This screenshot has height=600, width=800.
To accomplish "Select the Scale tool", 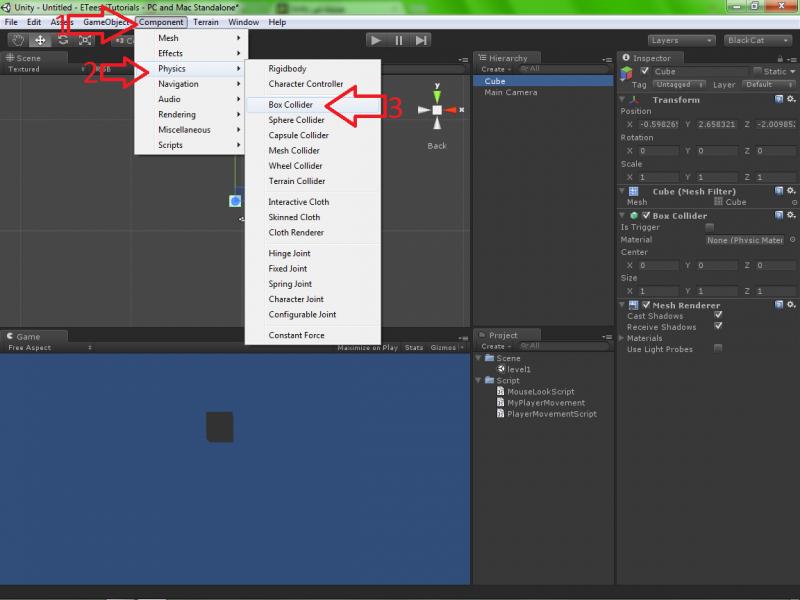I will pos(85,40).
